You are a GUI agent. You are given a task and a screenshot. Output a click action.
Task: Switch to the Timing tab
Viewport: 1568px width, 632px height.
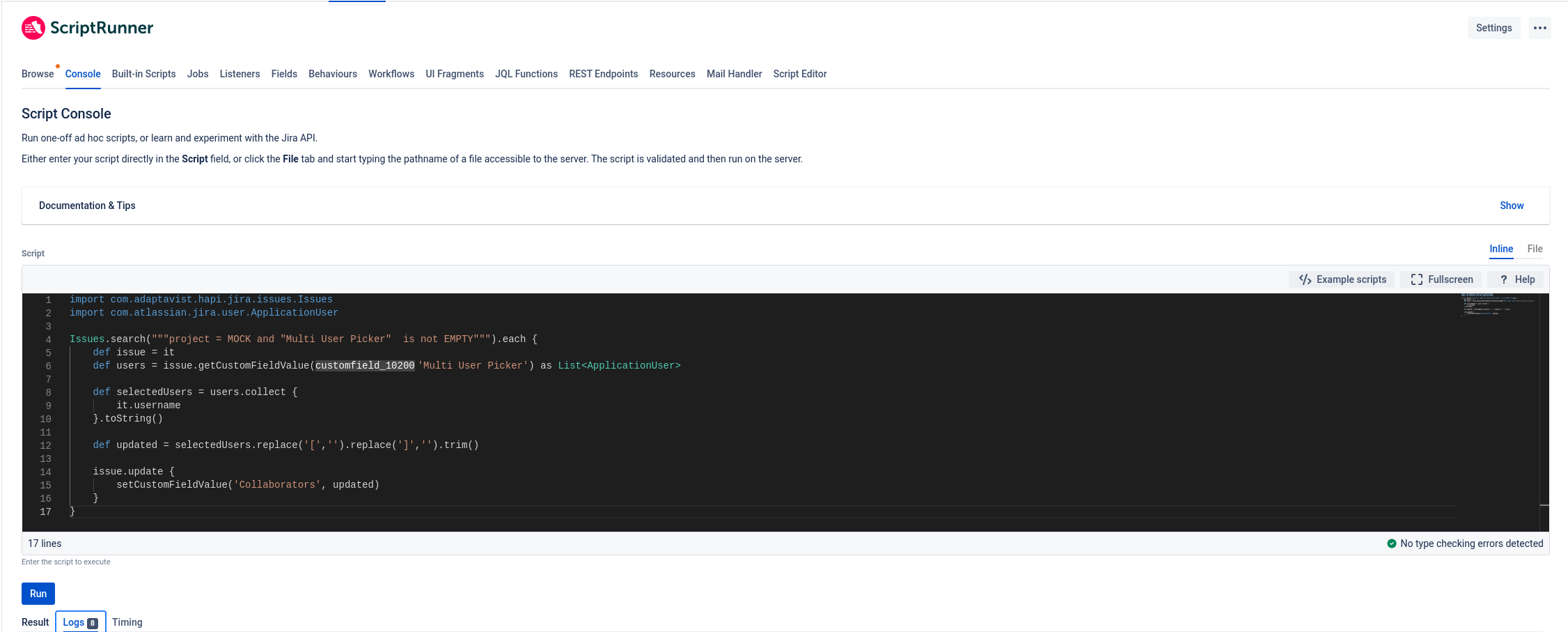[x=127, y=622]
